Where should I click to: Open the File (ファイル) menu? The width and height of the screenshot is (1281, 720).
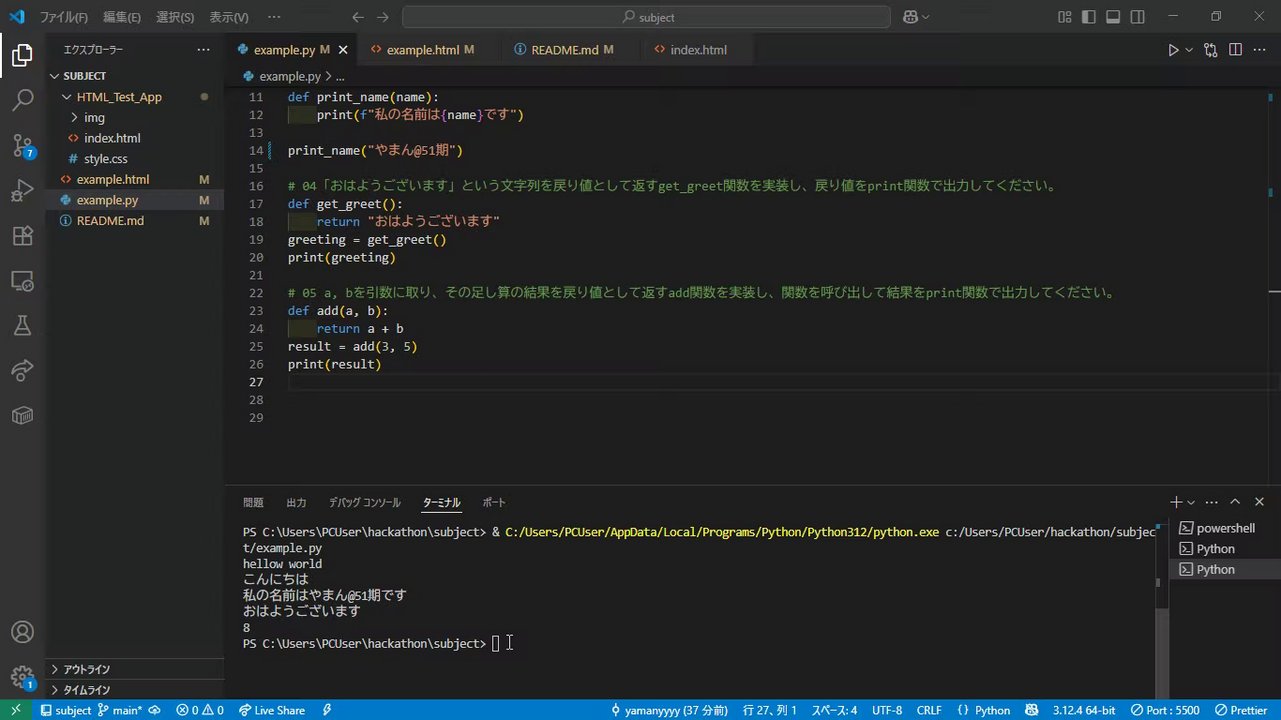(64, 17)
